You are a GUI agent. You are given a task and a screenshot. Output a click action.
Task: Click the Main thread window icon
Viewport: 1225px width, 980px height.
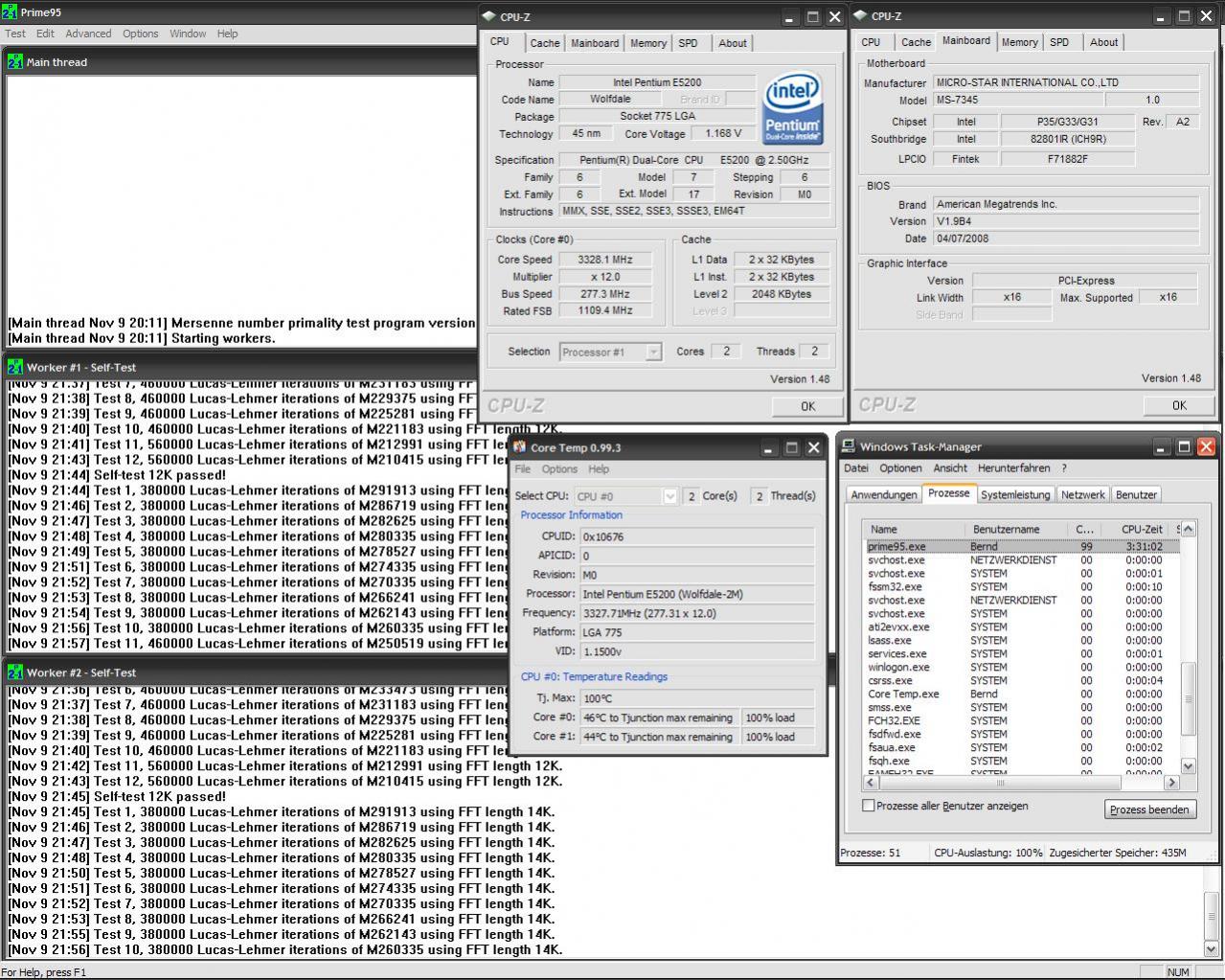pos(15,61)
